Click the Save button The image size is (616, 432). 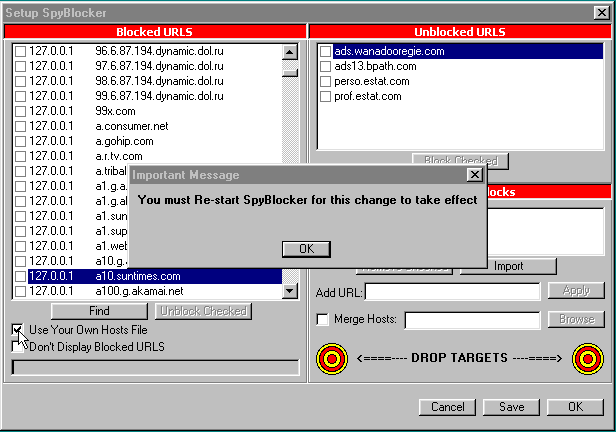pyautogui.click(x=512, y=407)
